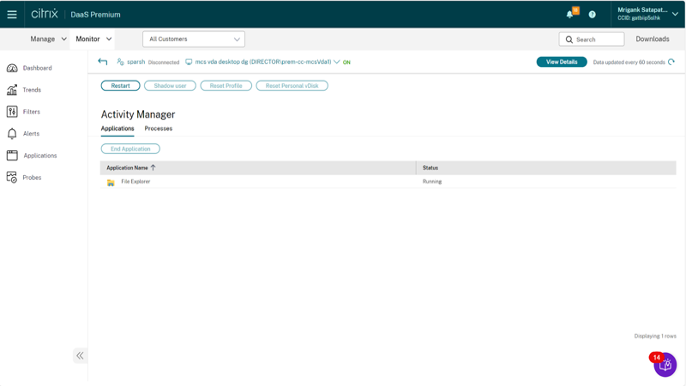Screen dimensions: 686x386
Task: Click the End Application button
Action: tap(130, 149)
